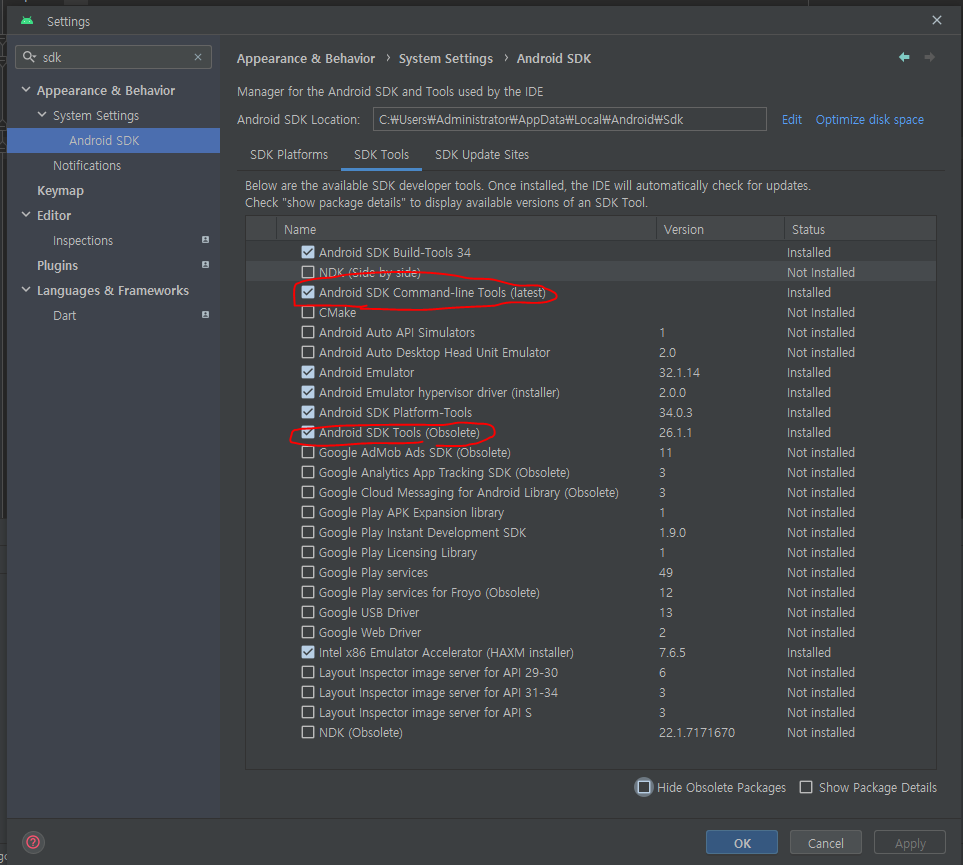
Task: Select Google Web Driver row name
Action: [370, 632]
